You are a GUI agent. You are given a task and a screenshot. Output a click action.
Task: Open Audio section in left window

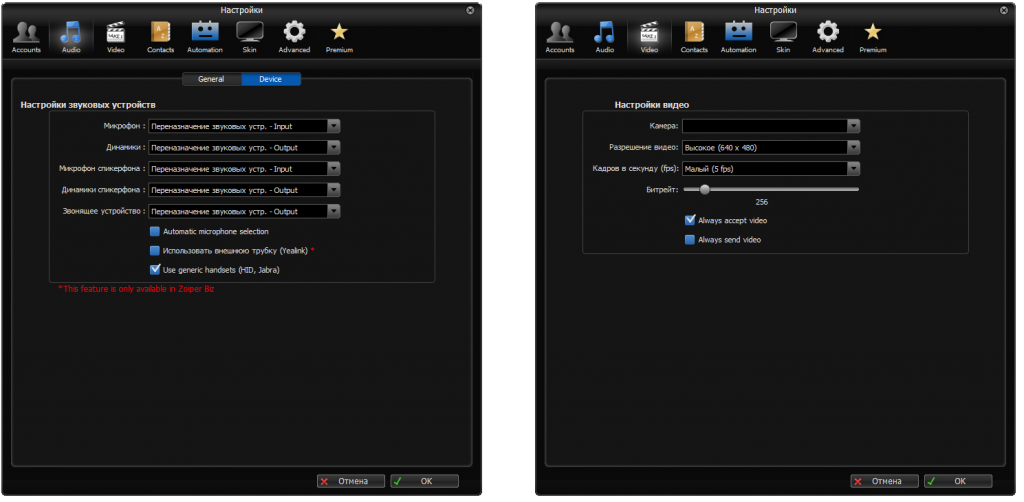(71, 38)
